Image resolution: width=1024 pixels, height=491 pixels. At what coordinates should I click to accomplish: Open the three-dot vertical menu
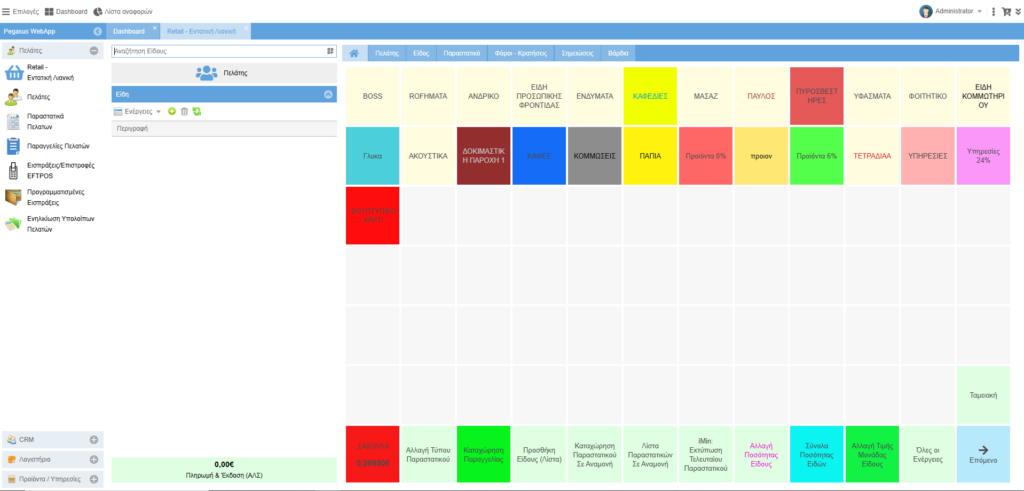[x=993, y=11]
